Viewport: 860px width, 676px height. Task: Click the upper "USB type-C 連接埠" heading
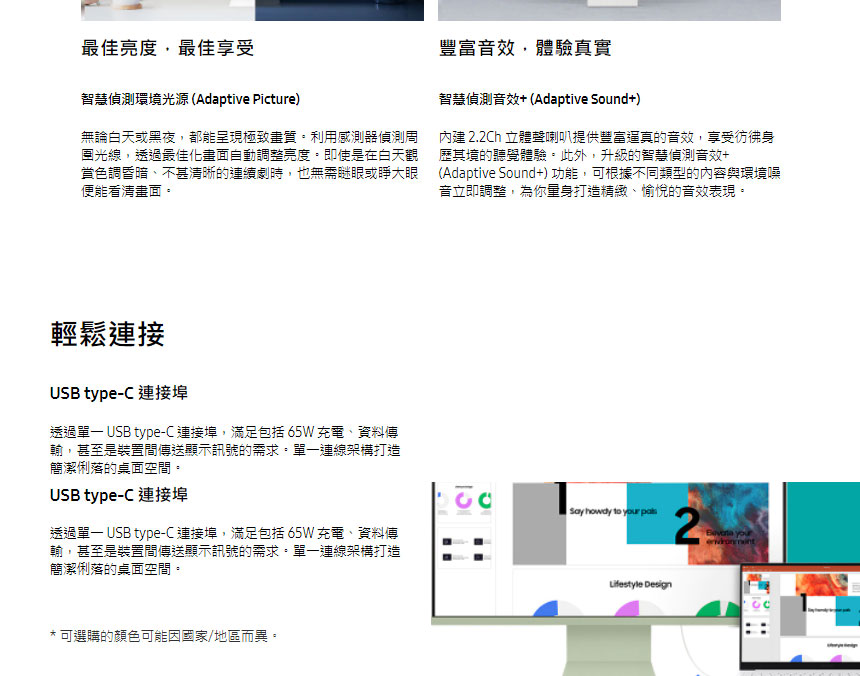[119, 393]
